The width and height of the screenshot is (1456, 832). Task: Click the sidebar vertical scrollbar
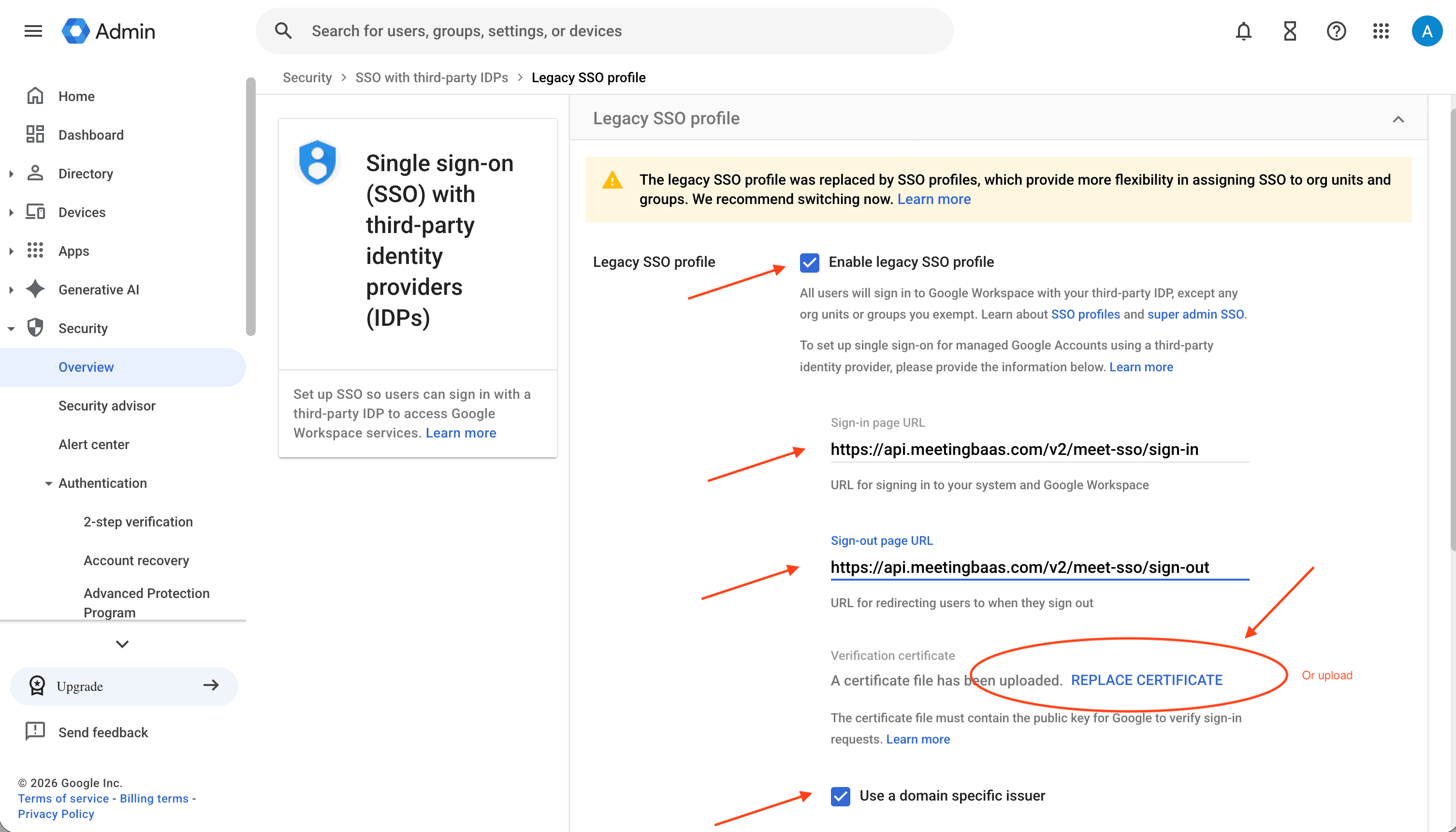(250, 206)
